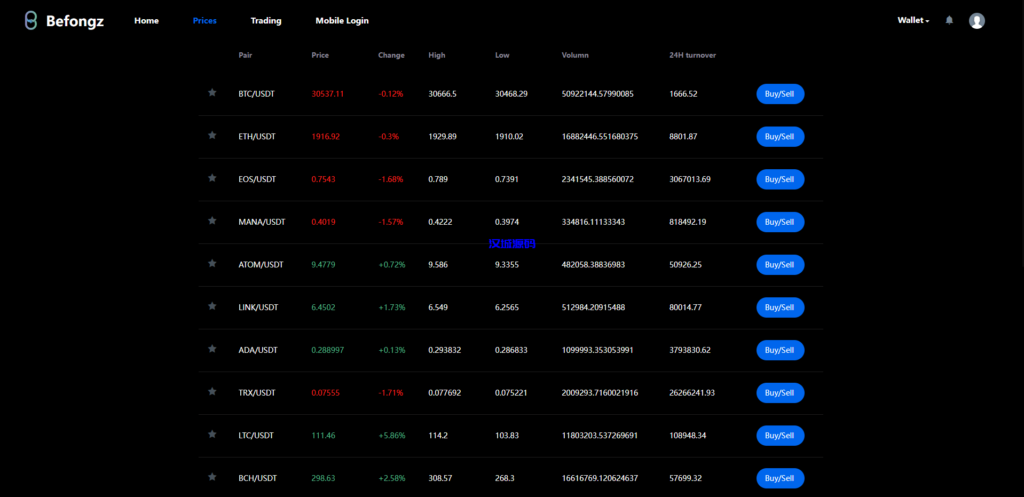Click the ADA/USDT star icon
Image resolution: width=1024 pixels, height=497 pixels.
212,349
